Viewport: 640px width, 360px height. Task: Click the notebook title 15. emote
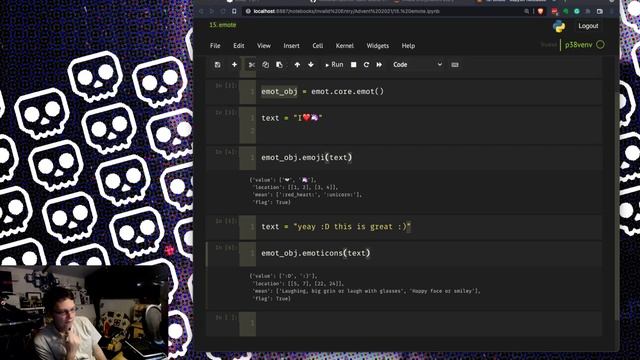(x=222, y=25)
